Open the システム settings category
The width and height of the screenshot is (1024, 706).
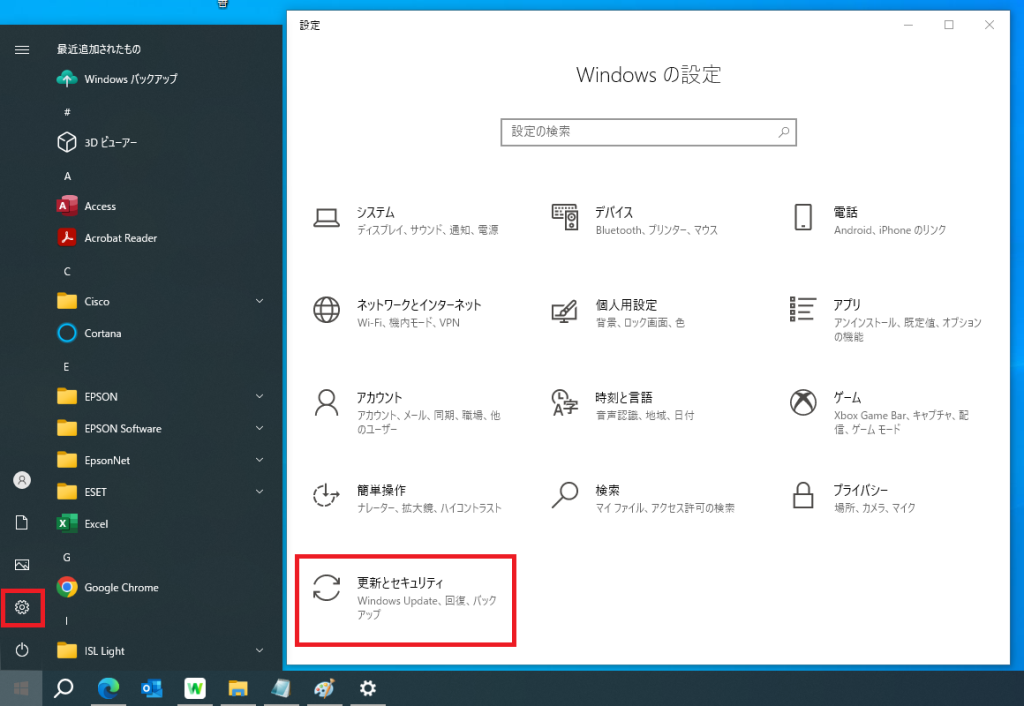[406, 220]
